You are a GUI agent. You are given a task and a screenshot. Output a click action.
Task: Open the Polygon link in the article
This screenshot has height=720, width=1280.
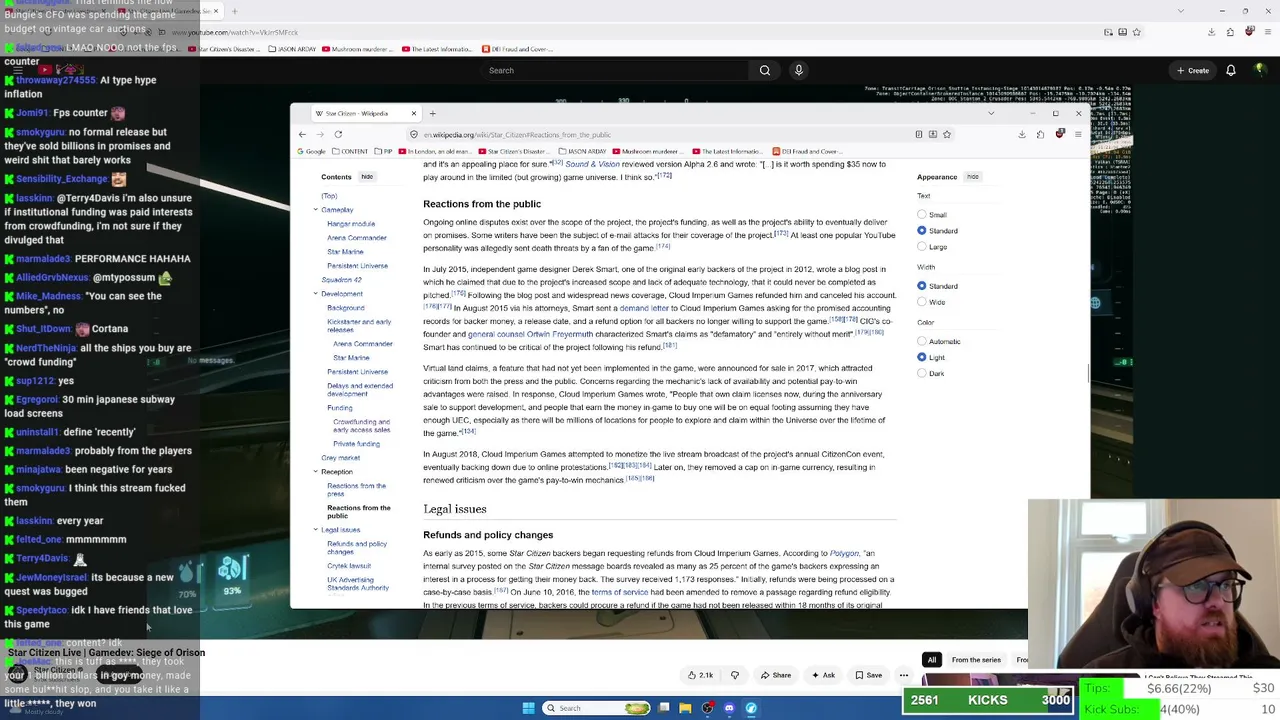[x=844, y=553]
